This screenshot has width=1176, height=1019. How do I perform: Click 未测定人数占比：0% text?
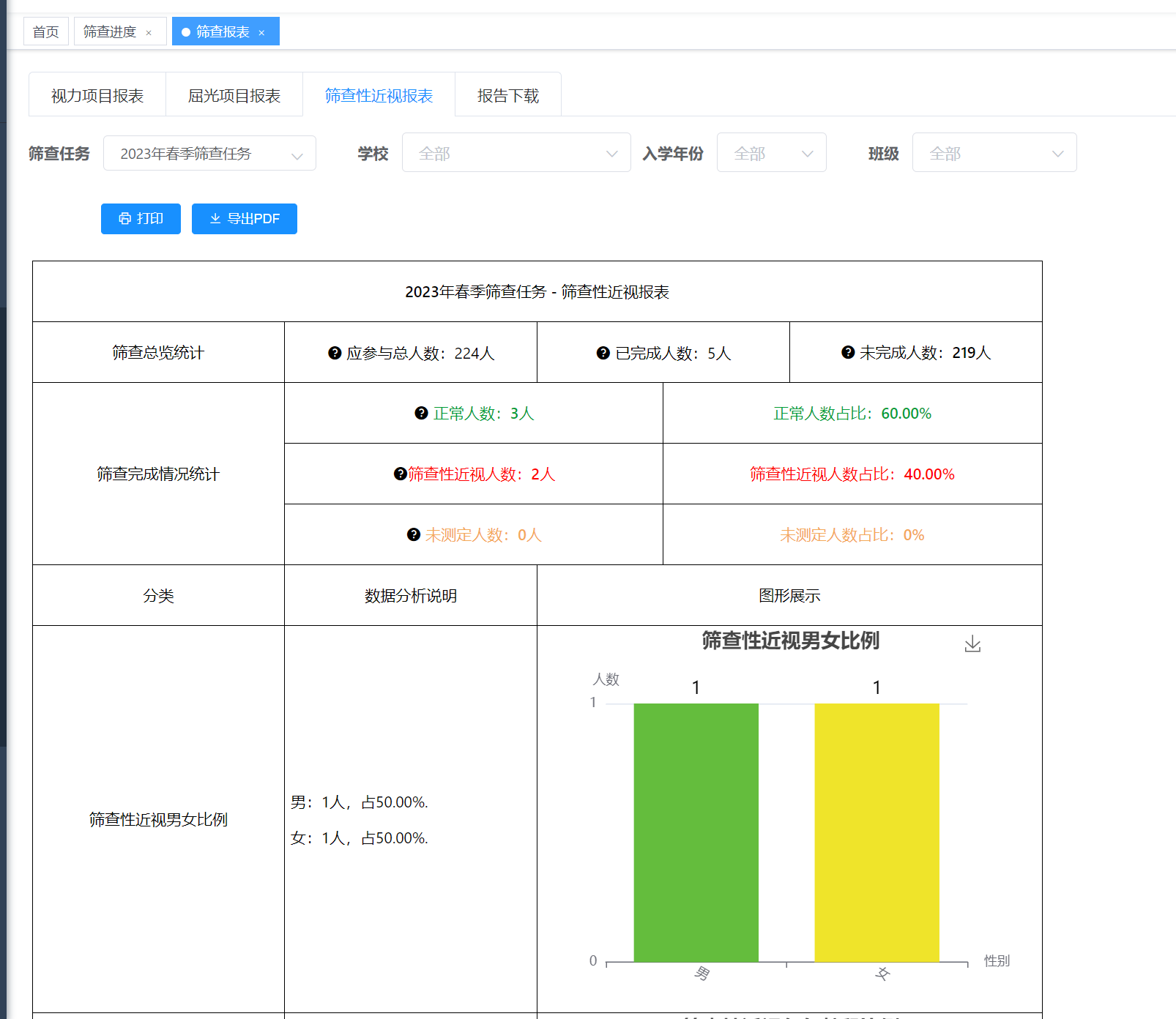(852, 534)
